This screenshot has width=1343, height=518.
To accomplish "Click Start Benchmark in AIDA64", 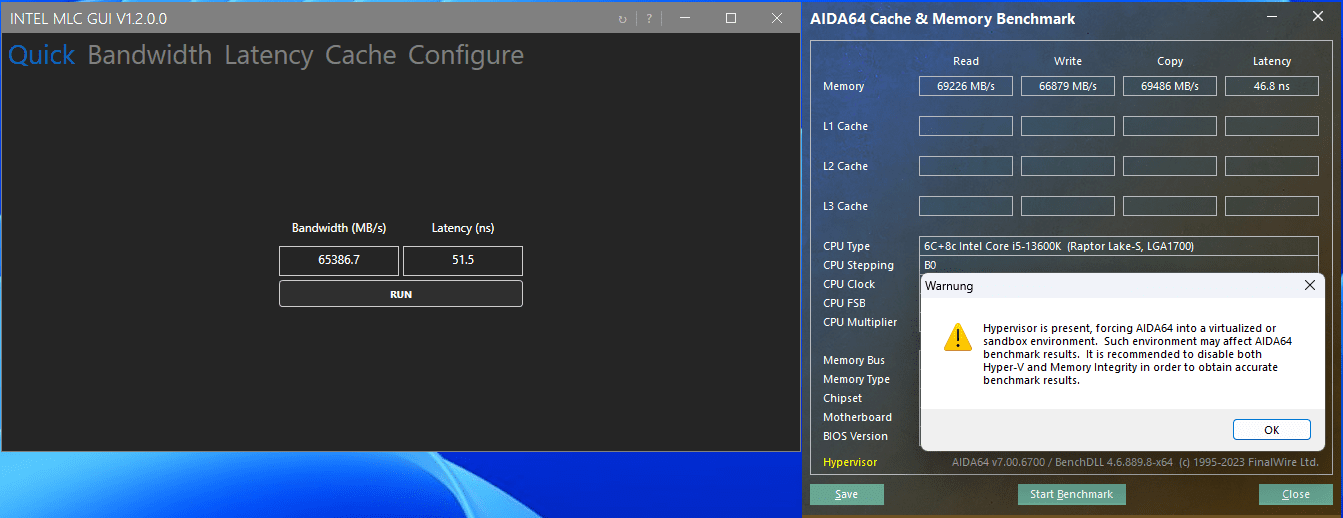I will point(1072,494).
